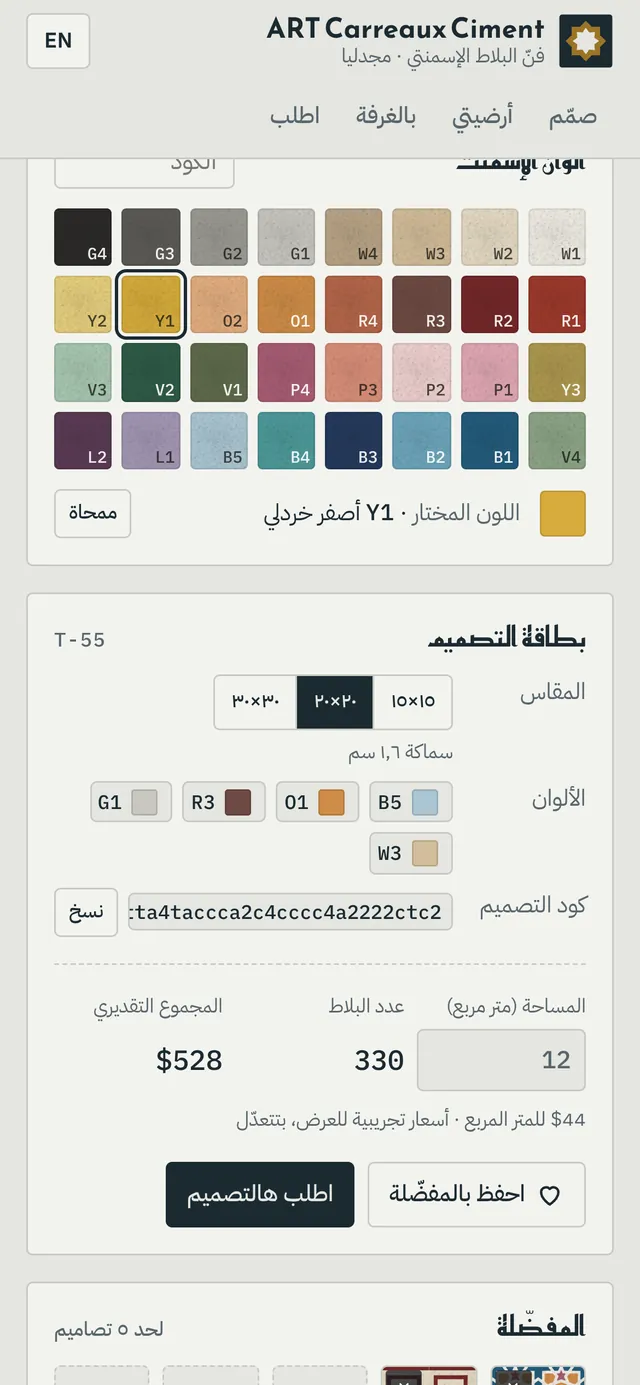The width and height of the screenshot is (640, 1385).
Task: Choose terracotta swatch R4
Action: coord(354,305)
